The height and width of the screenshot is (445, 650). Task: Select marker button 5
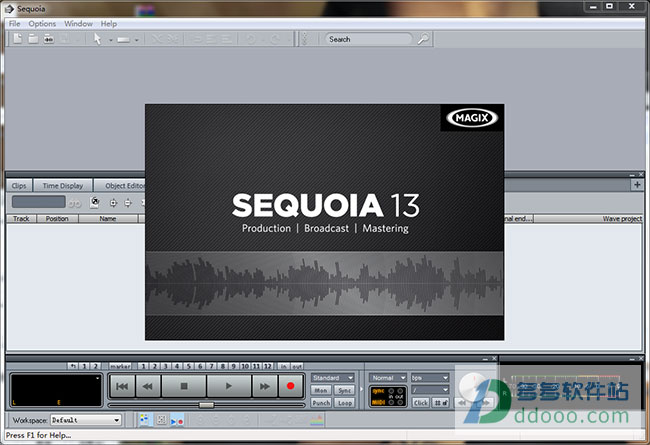pos(189,366)
